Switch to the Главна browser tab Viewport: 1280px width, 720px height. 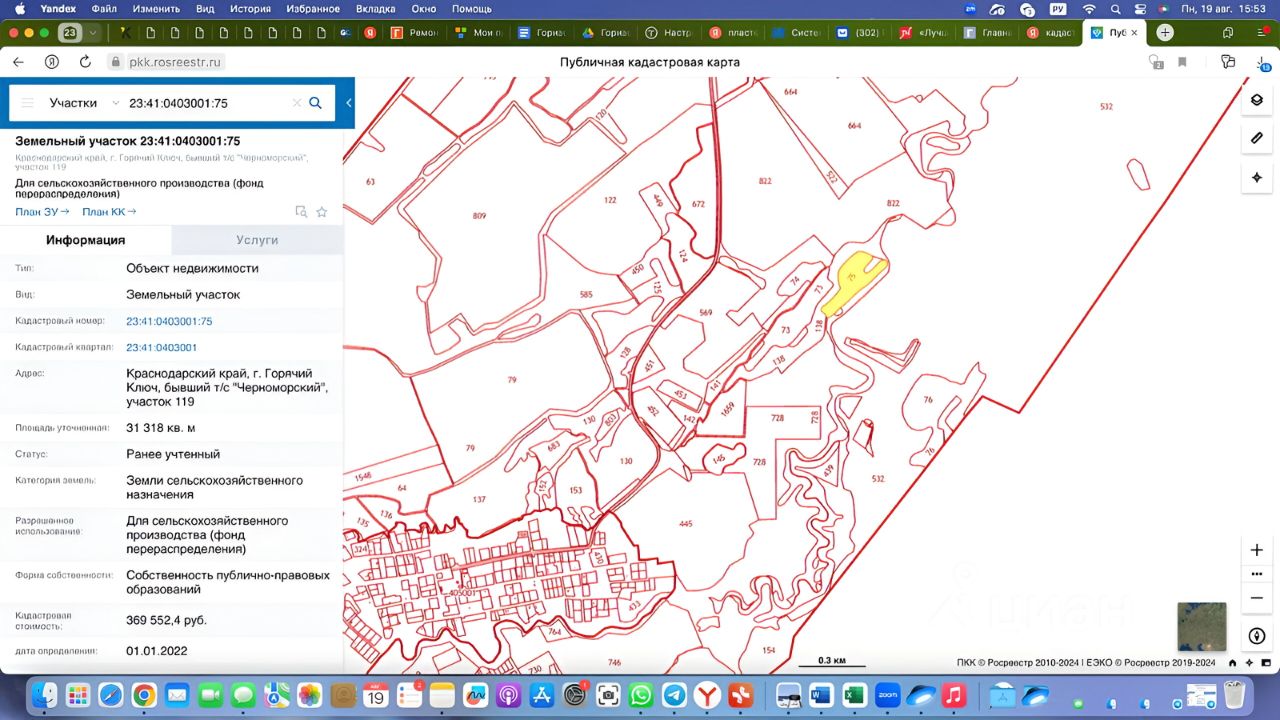click(987, 33)
